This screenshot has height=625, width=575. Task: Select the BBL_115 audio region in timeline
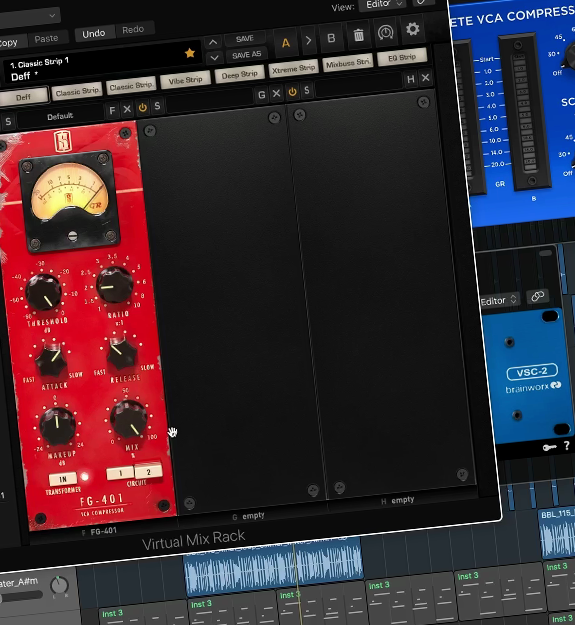pyautogui.click(x=557, y=533)
